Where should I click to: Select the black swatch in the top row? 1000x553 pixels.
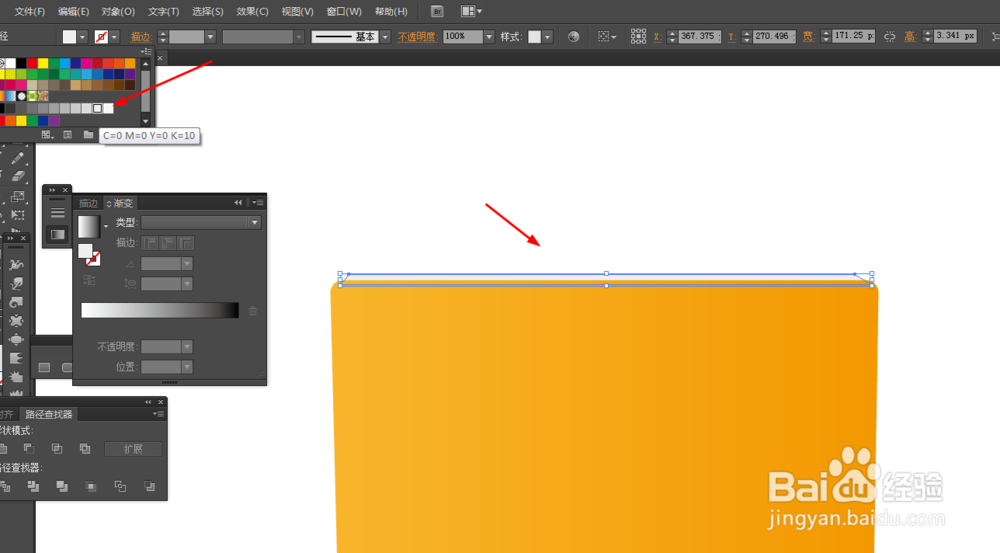coord(21,63)
